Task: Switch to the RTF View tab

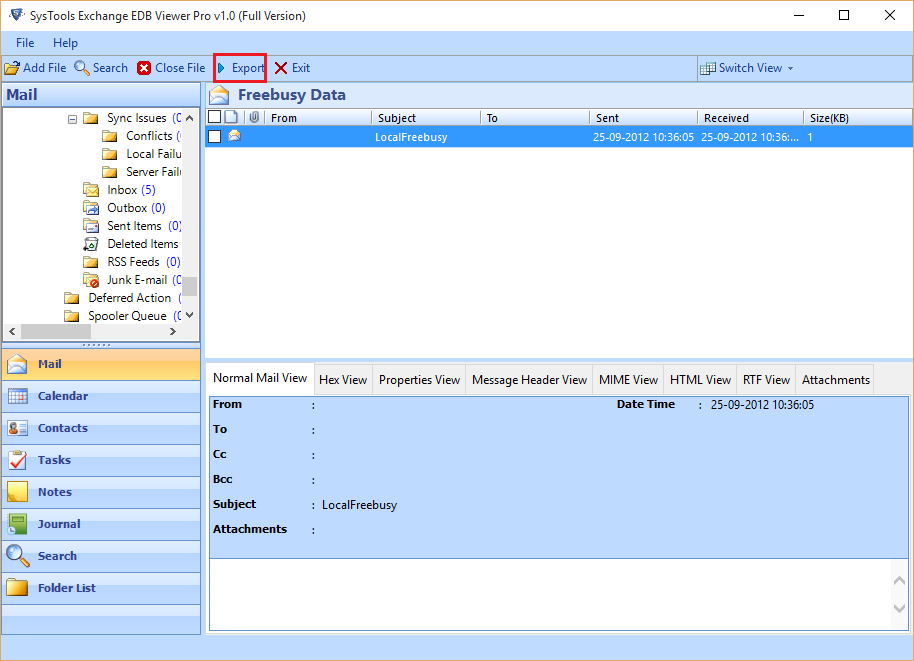Action: pyautogui.click(x=766, y=380)
